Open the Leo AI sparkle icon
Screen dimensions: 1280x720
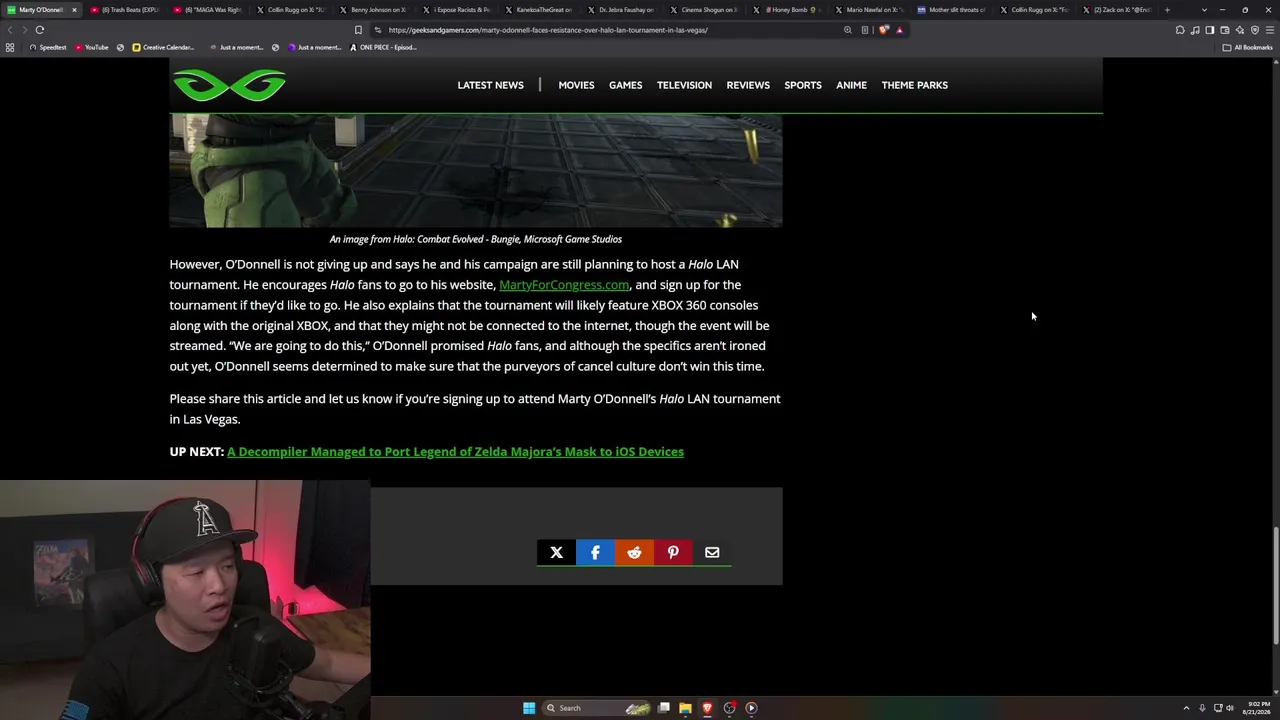point(1240,30)
